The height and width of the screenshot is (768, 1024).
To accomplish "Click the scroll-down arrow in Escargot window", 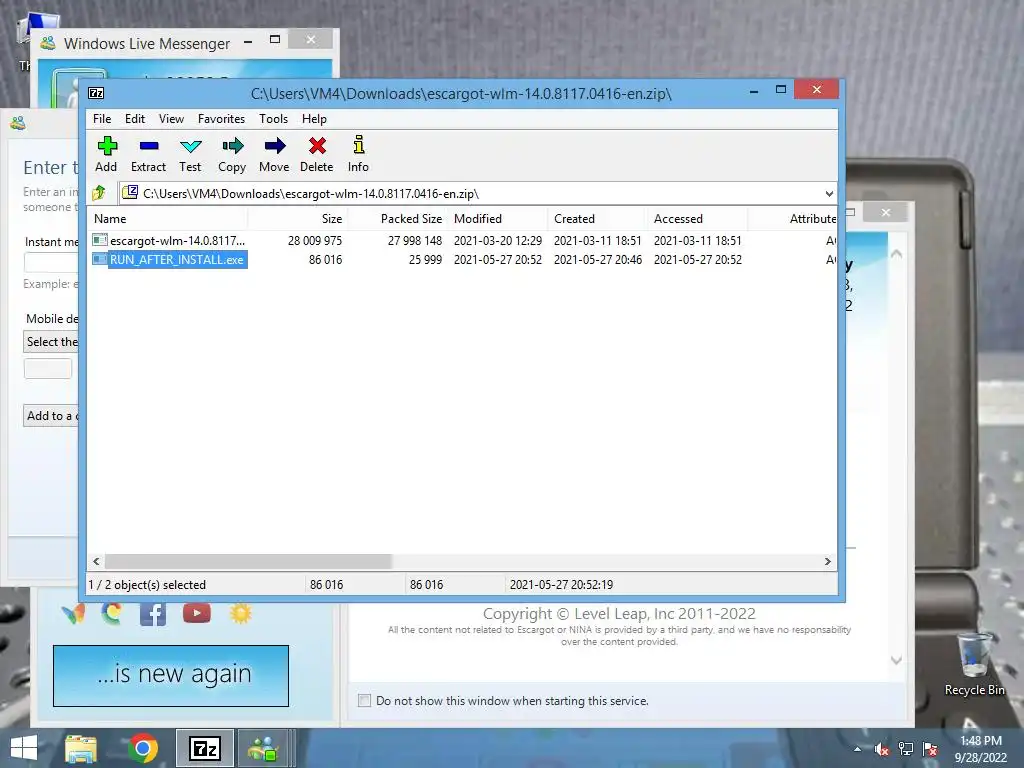I will pos(897,661).
